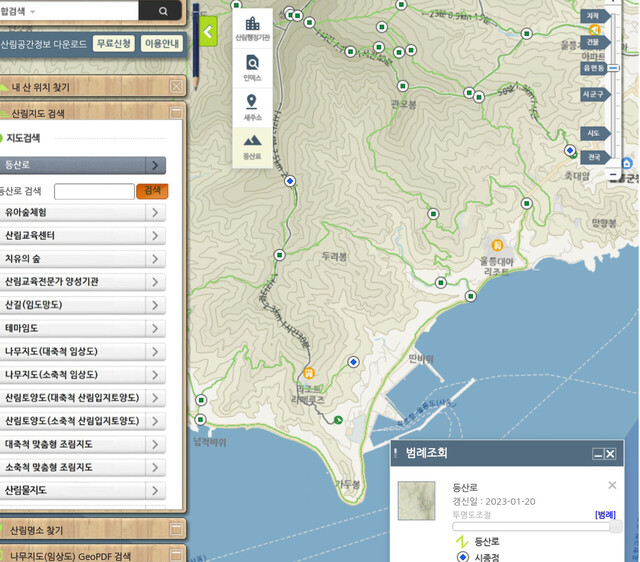
Task: Jump to 읍면동 zoom level
Action: tap(595, 68)
